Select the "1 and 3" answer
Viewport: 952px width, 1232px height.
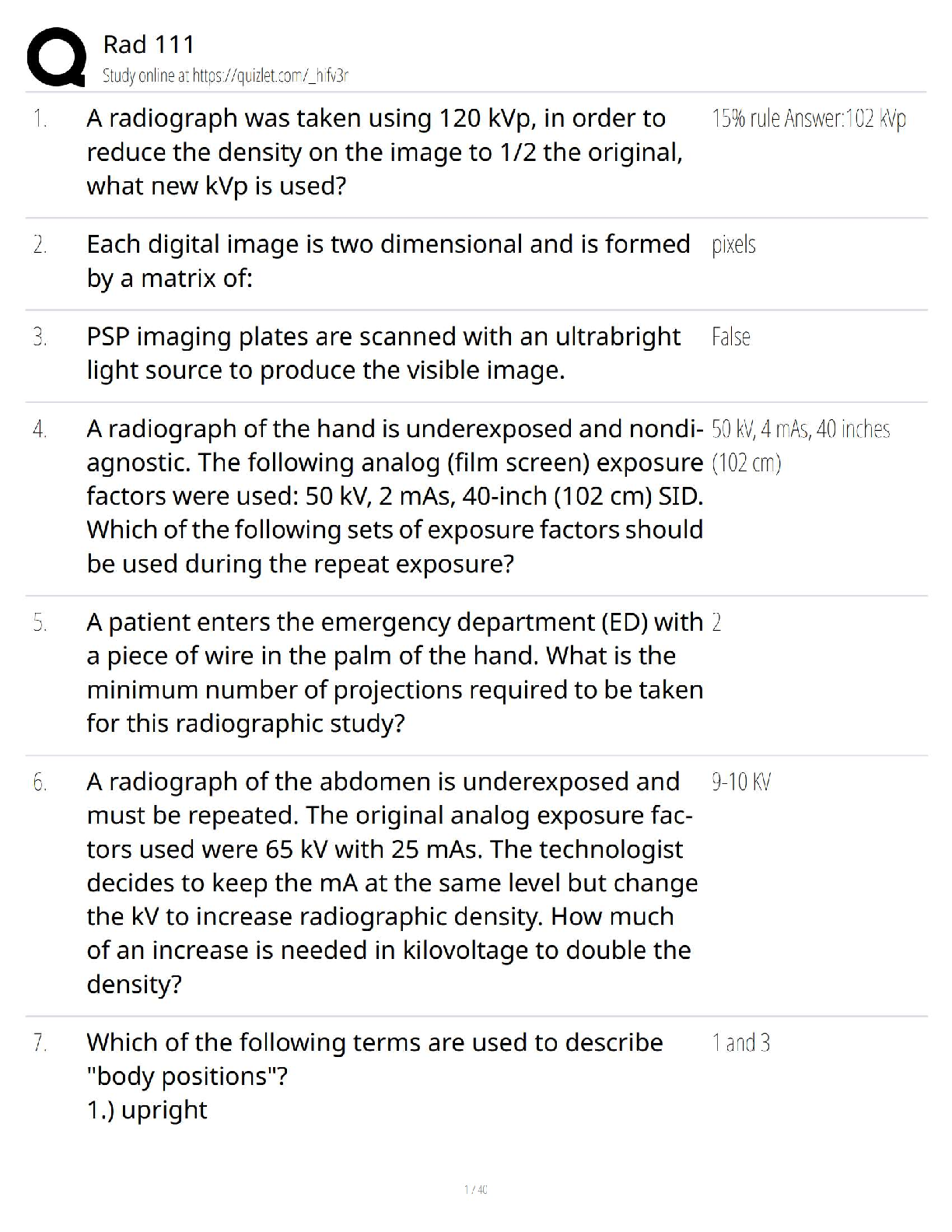(740, 1042)
